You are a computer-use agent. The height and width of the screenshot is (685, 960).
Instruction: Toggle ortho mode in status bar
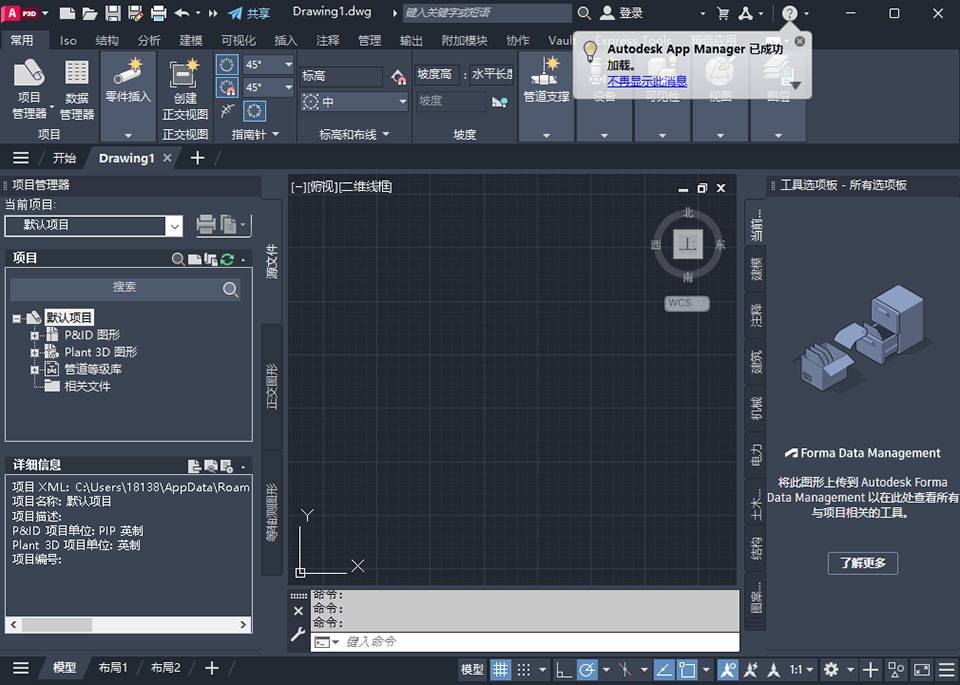click(x=563, y=669)
